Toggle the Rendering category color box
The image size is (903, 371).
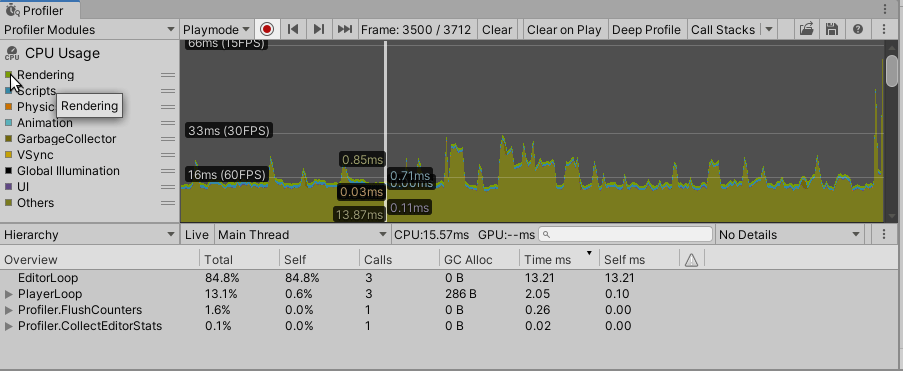coord(8,75)
